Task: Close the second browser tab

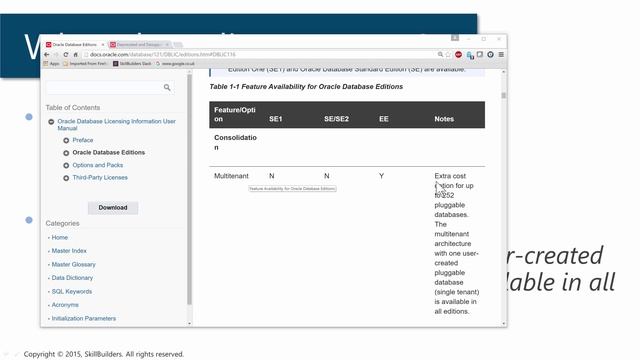Action: pyautogui.click(x=167, y=44)
